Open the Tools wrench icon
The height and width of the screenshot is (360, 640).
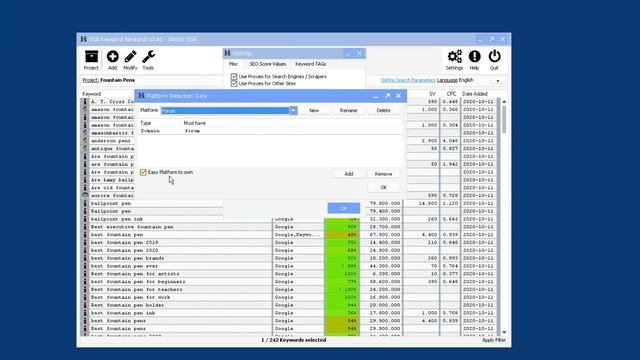click(x=148, y=60)
